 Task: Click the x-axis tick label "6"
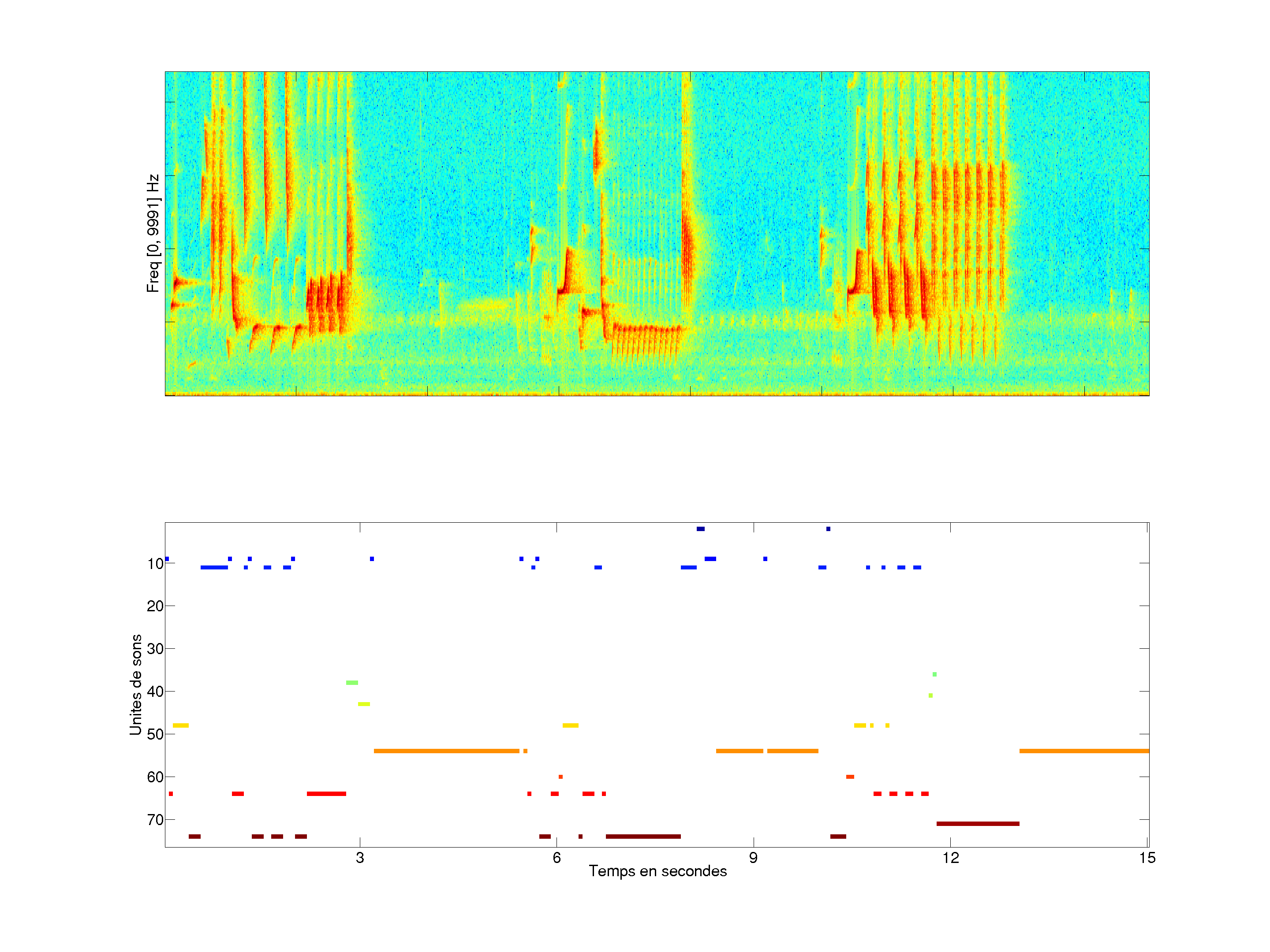click(557, 858)
